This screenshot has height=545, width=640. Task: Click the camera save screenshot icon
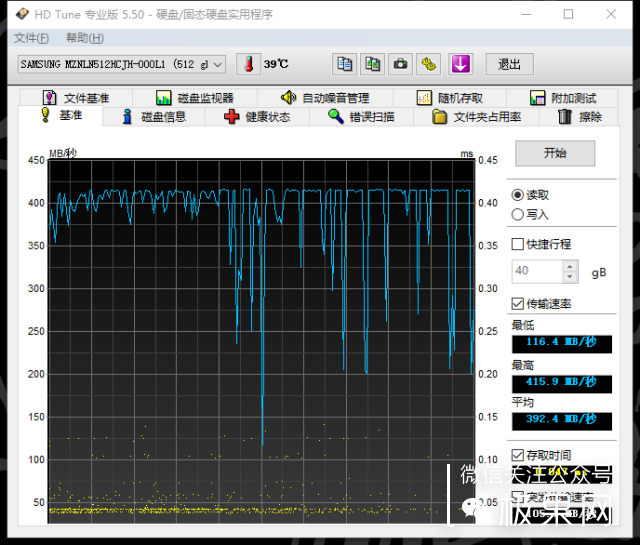point(400,64)
